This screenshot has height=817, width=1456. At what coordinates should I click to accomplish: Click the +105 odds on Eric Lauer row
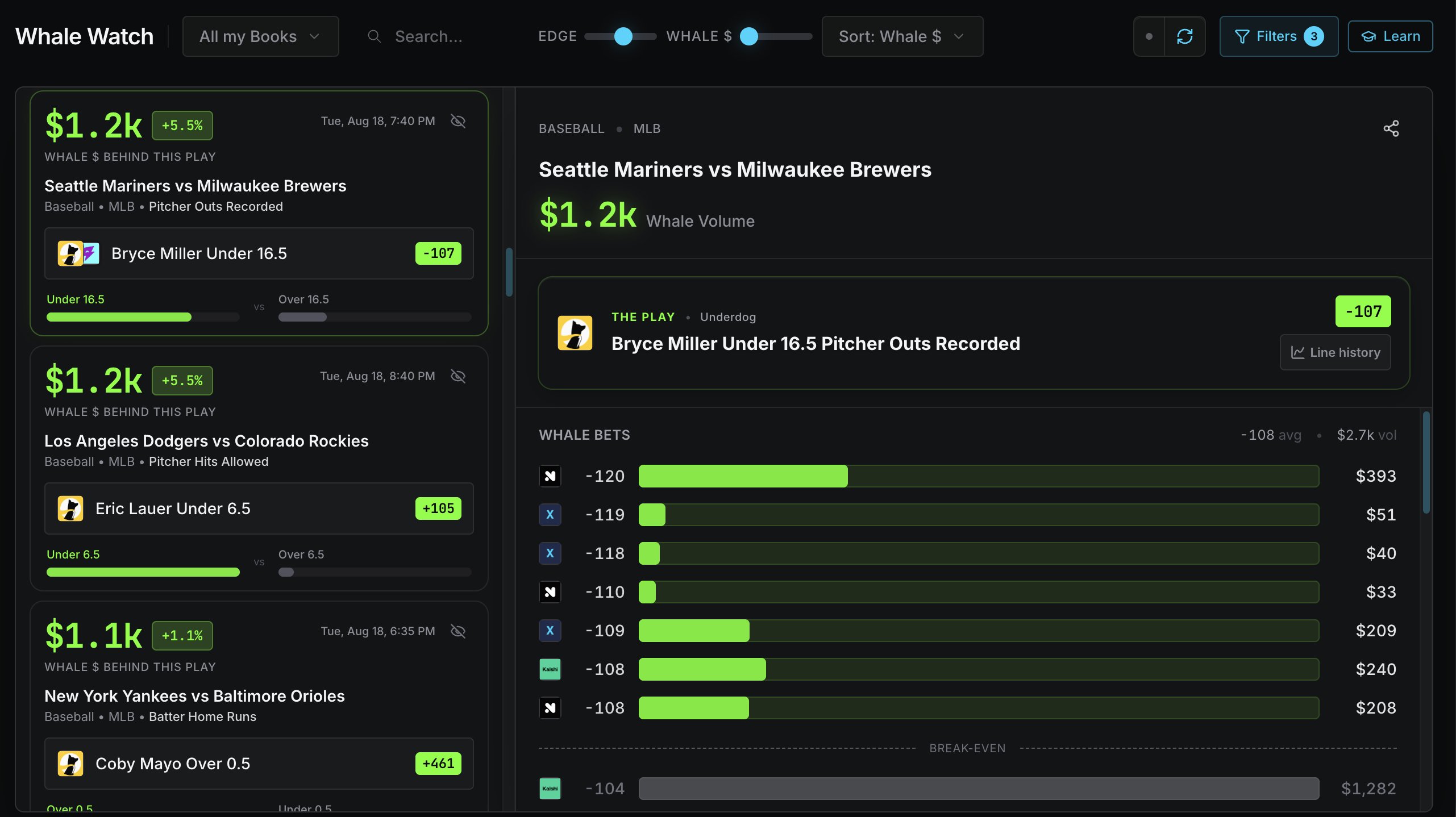coord(438,508)
